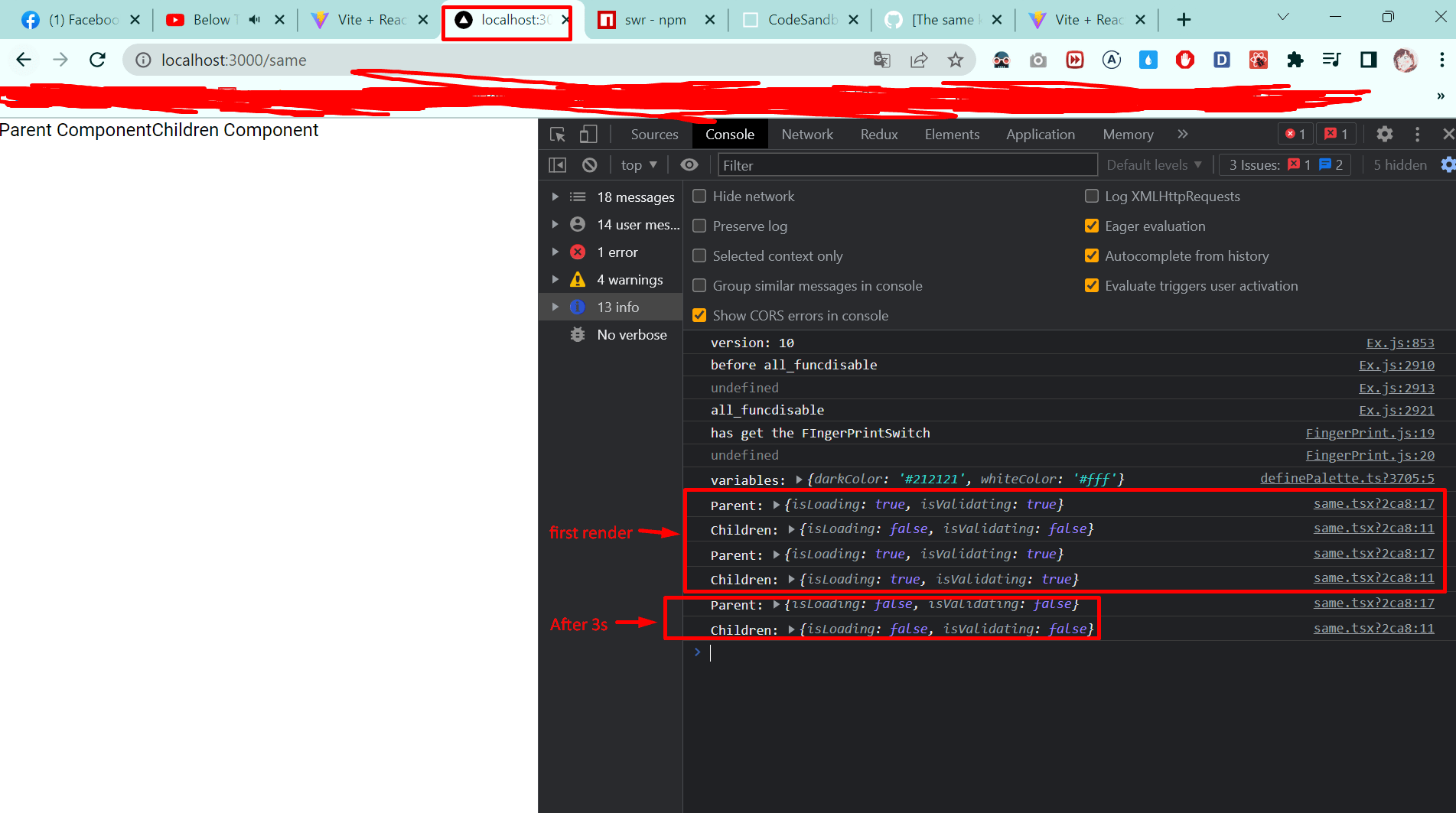
Task: Toggle the device toolbar icon
Action: 588,134
